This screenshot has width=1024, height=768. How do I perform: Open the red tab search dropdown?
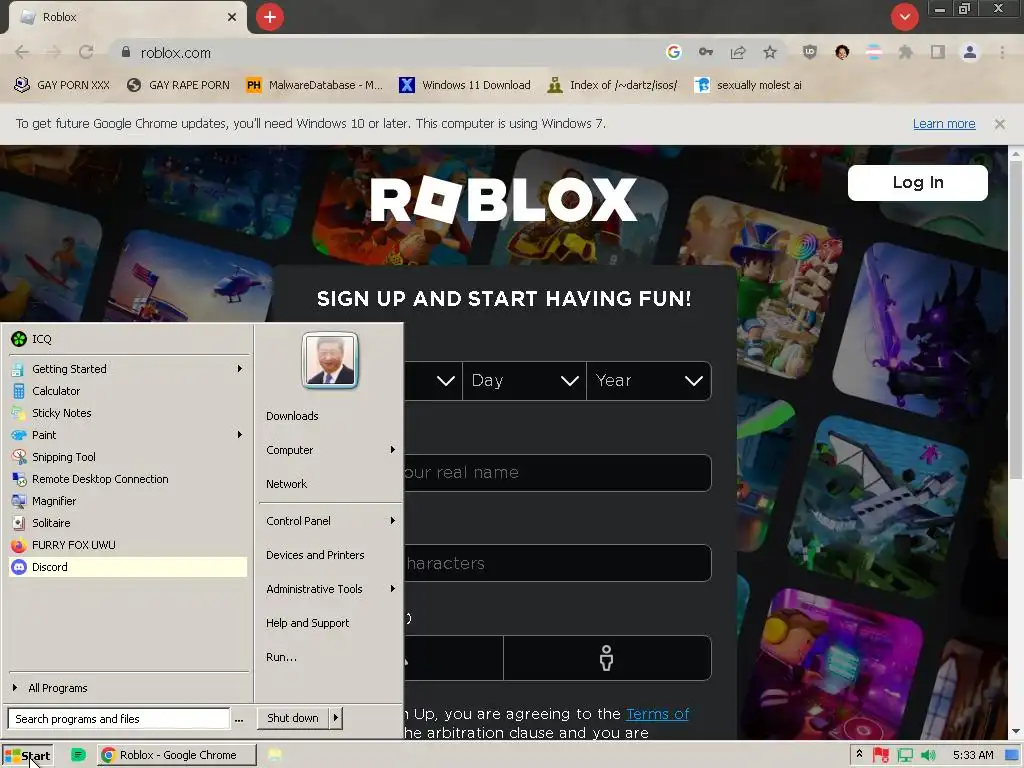click(x=904, y=17)
